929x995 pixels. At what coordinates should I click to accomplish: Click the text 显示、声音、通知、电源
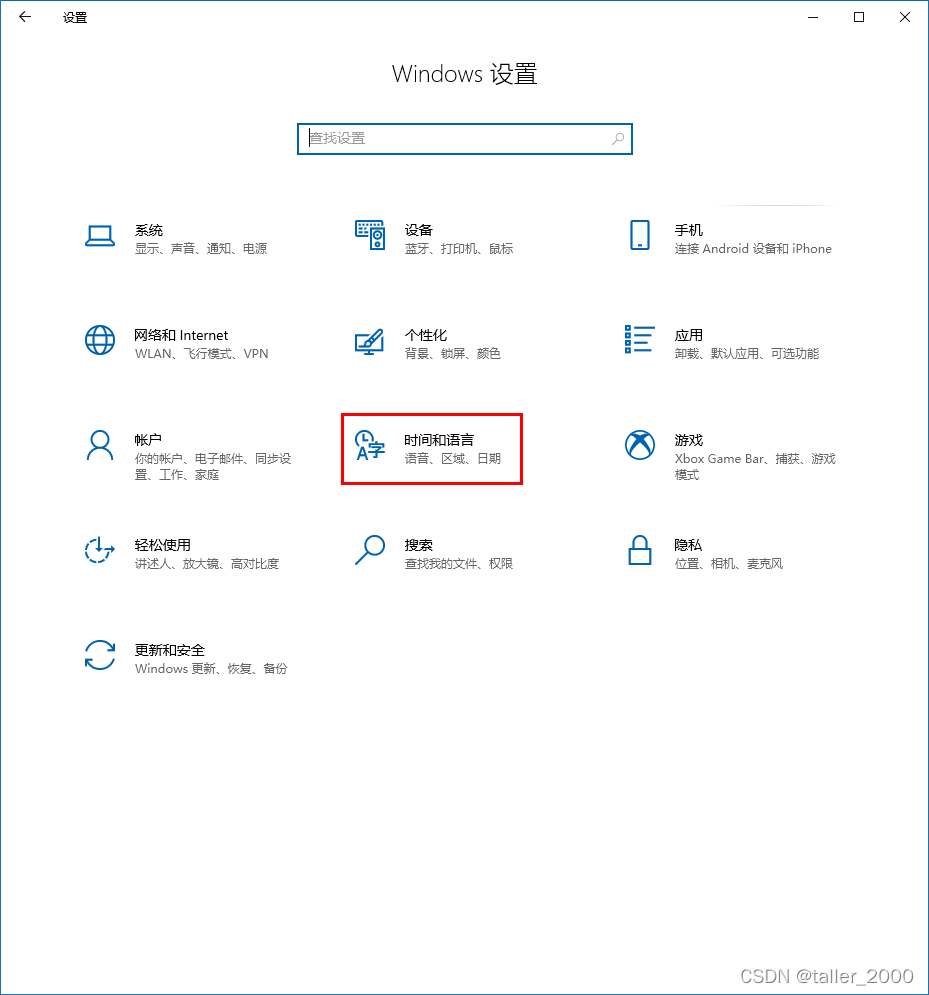(x=201, y=249)
